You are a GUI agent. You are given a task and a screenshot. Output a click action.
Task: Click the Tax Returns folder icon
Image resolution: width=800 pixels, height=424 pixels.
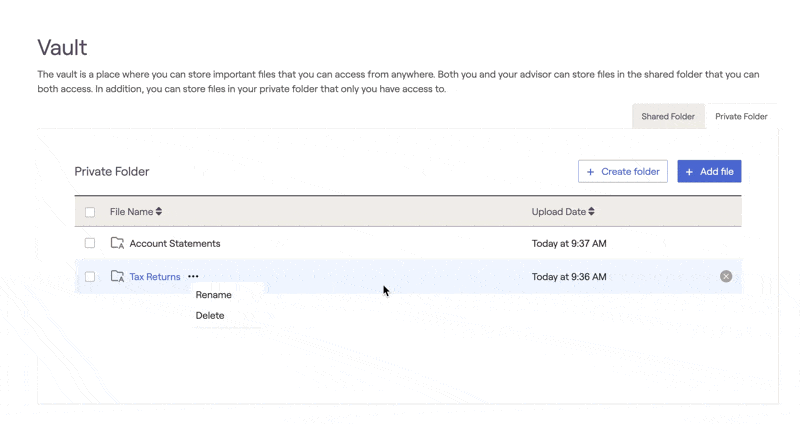(x=117, y=277)
